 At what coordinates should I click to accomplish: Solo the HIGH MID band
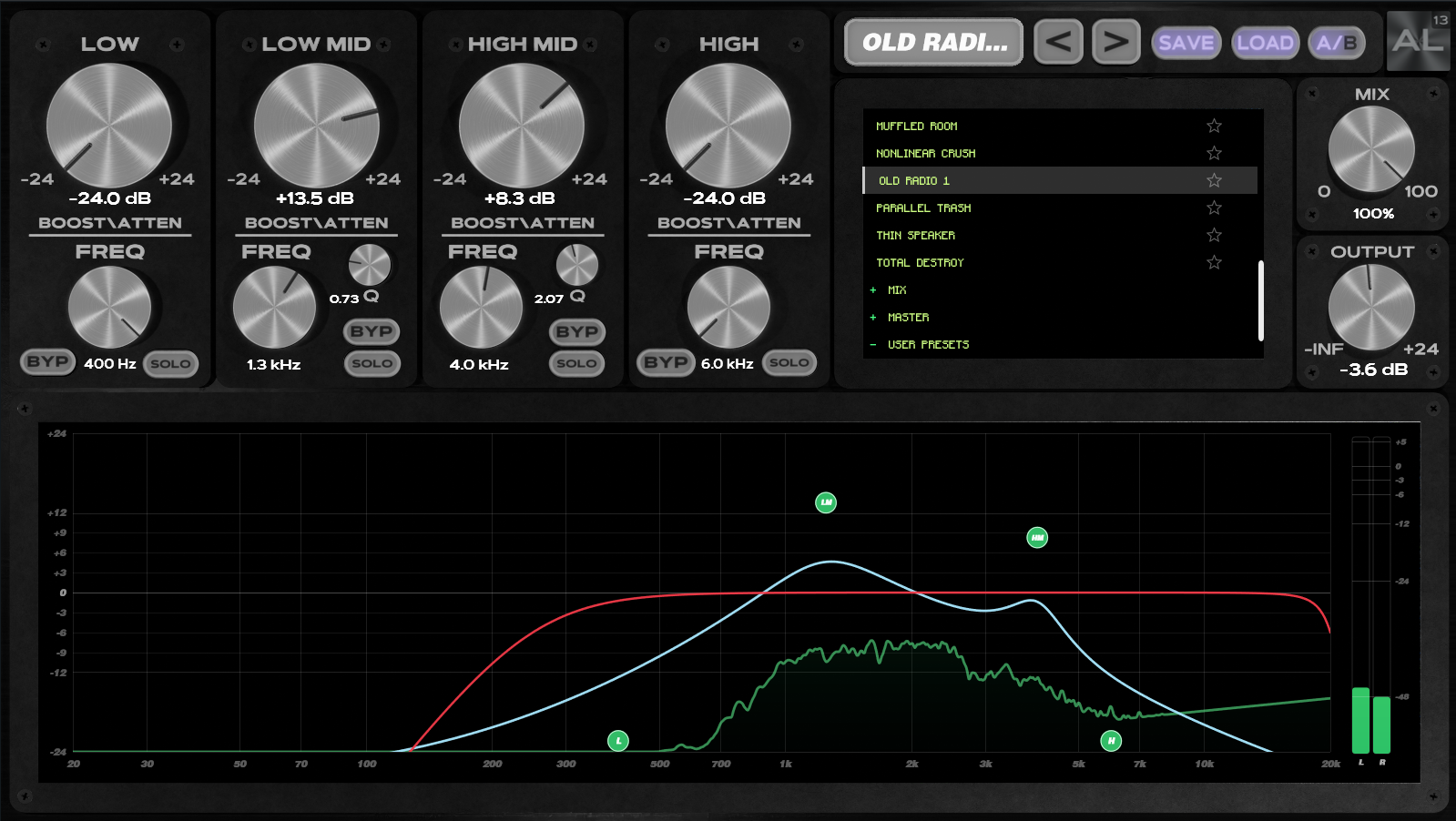pyautogui.click(x=577, y=363)
